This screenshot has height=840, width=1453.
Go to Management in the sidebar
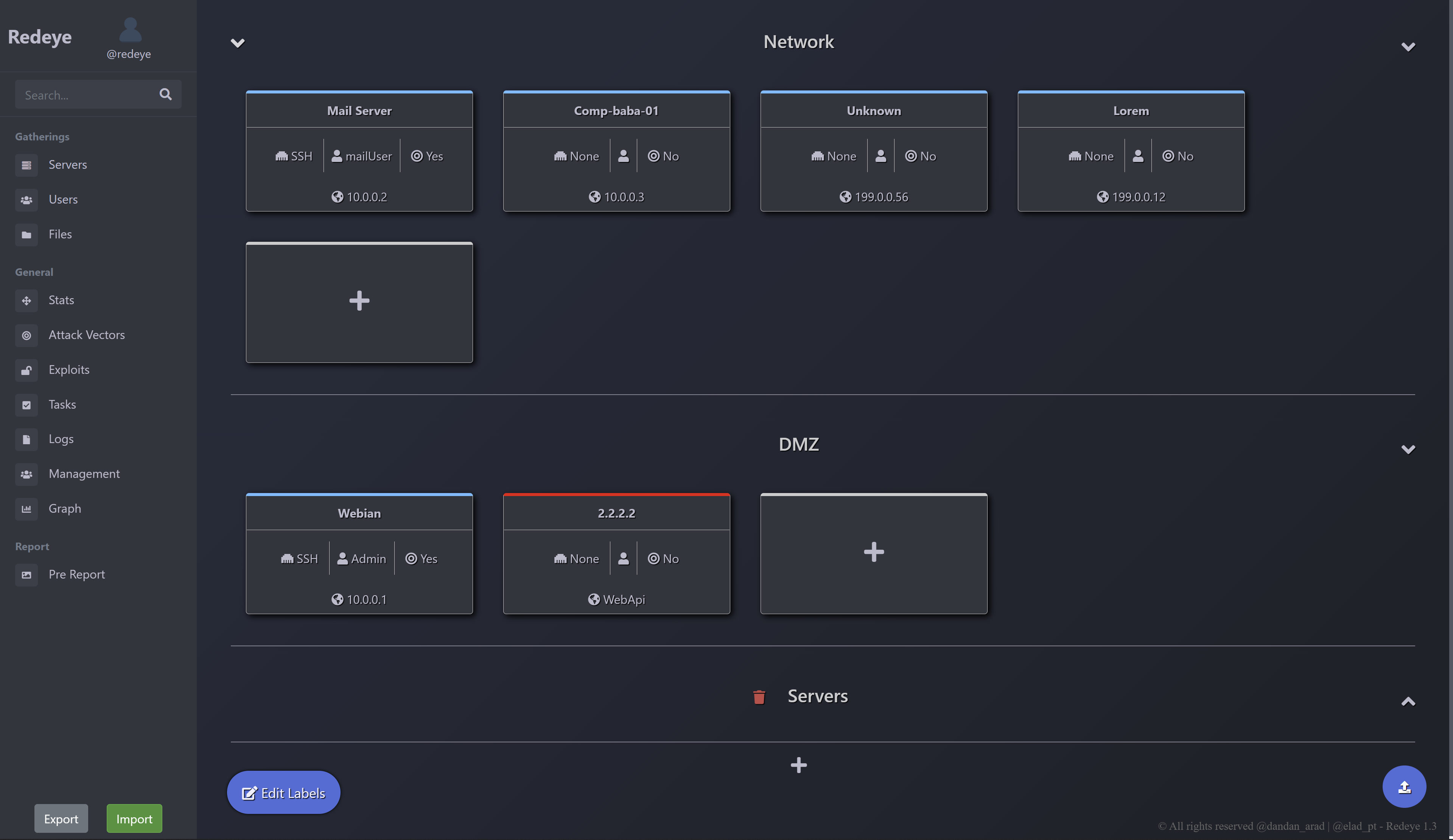[84, 473]
